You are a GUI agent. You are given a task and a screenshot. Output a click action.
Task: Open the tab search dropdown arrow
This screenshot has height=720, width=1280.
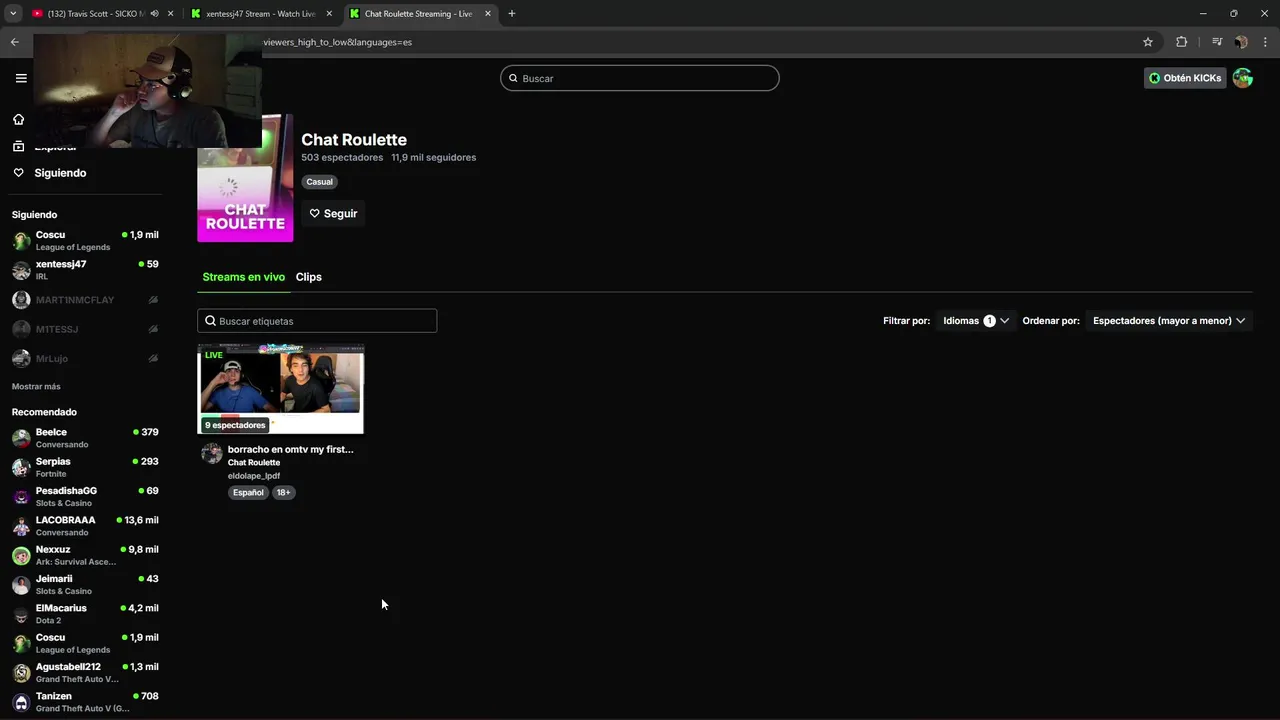click(13, 14)
